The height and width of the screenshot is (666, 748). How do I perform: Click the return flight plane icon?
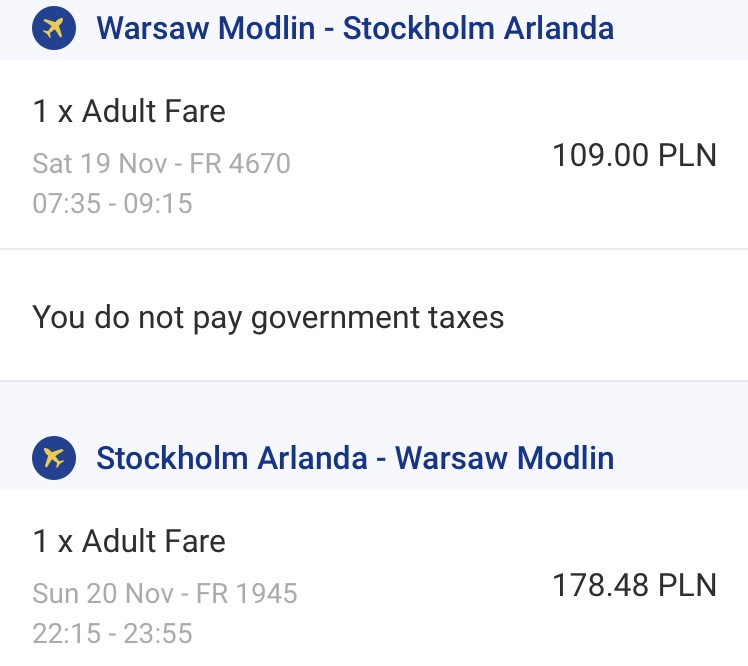54,458
